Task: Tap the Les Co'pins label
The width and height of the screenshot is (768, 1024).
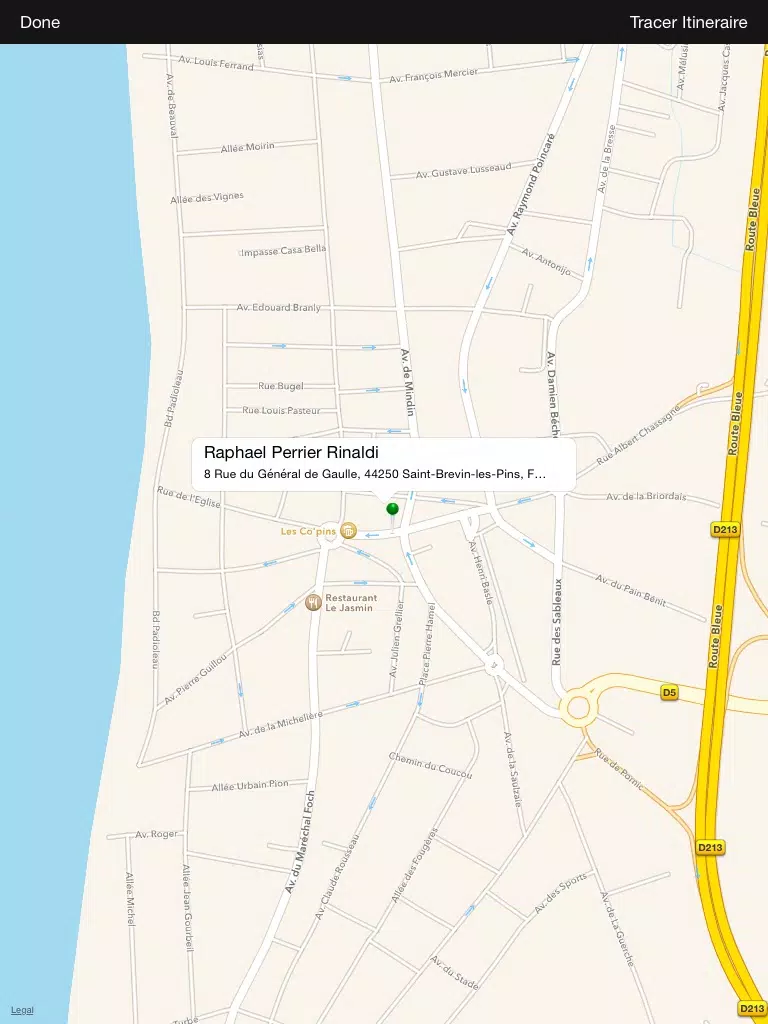Action: pos(308,531)
